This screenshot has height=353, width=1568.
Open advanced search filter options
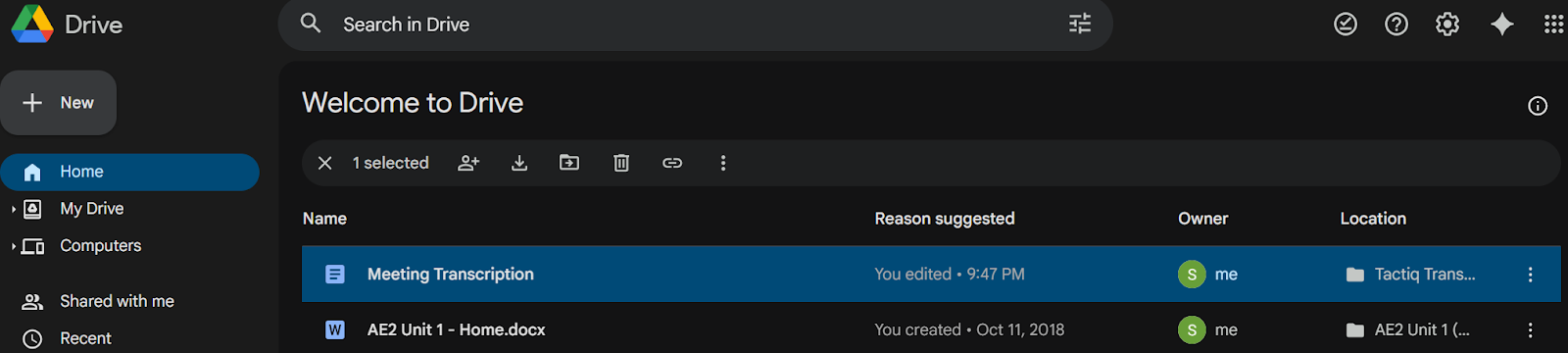point(1080,25)
